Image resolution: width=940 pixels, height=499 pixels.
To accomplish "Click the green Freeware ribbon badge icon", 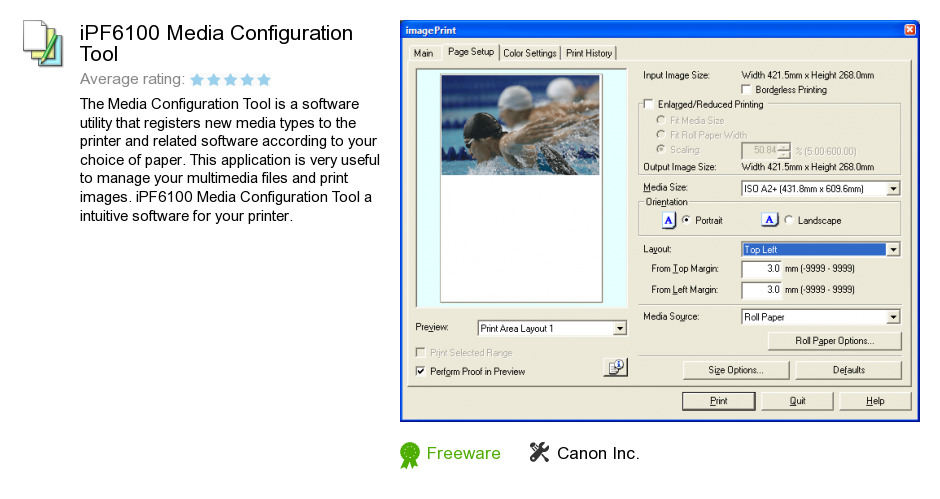I will point(410,455).
